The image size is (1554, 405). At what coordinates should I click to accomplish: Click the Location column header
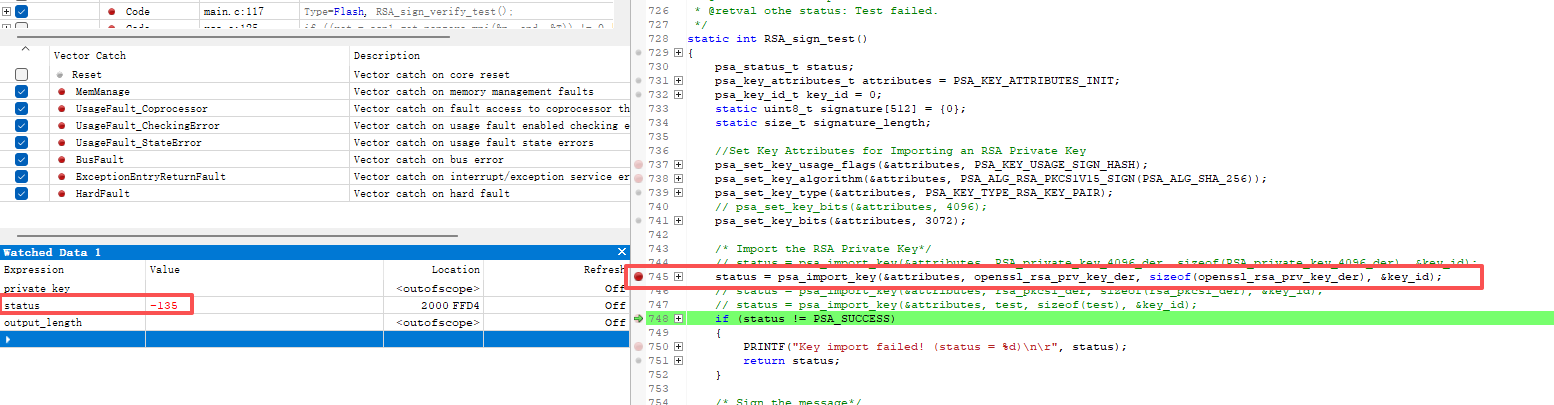456,270
